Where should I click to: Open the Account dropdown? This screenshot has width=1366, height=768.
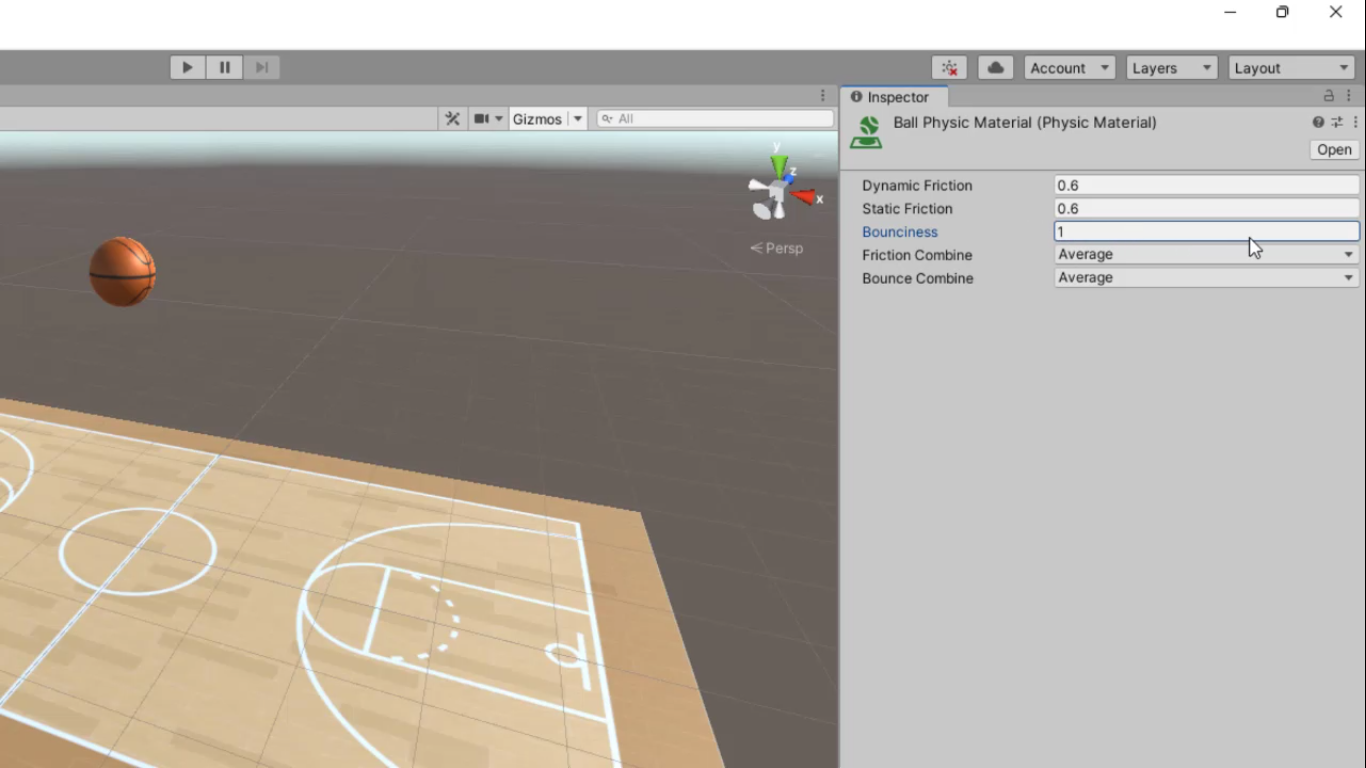pyautogui.click(x=1069, y=68)
